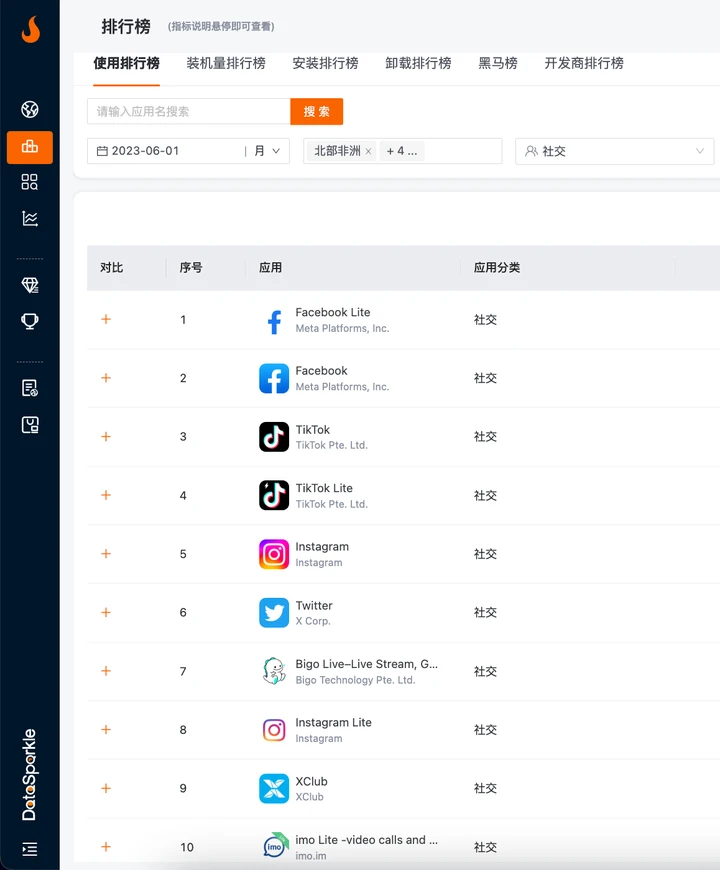This screenshot has height=870, width=720.
Task: Open the app search grid sidebar icon
Action: (x=30, y=182)
